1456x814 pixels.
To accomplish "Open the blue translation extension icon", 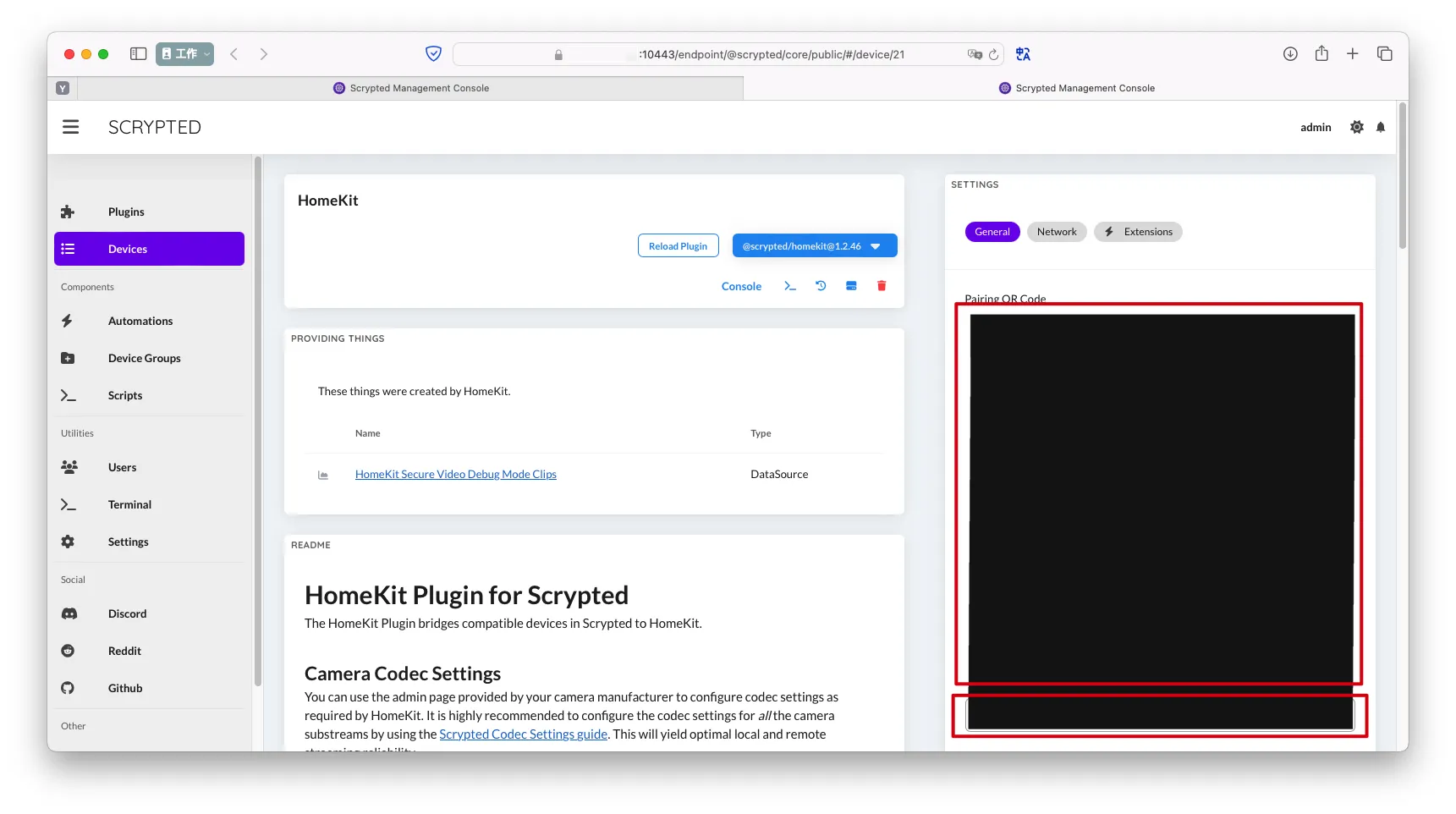I will click(1023, 54).
